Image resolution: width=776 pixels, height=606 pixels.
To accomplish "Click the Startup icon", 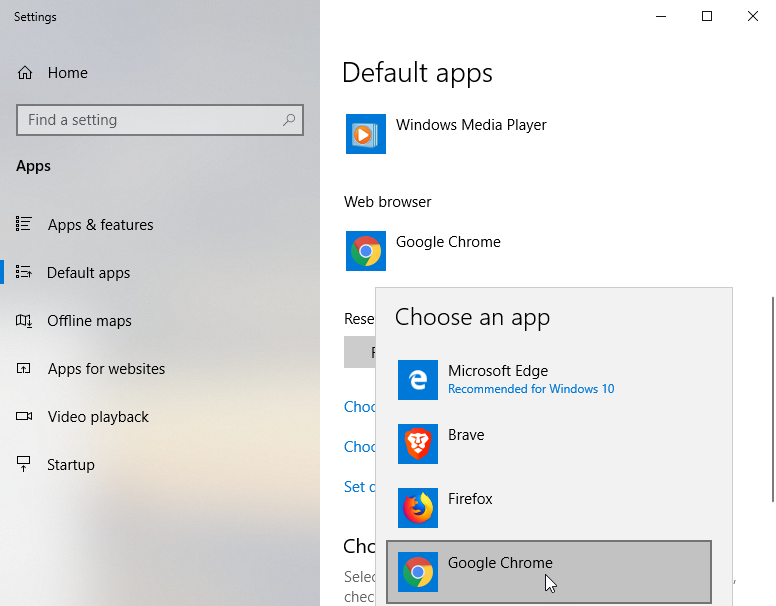I will (24, 464).
